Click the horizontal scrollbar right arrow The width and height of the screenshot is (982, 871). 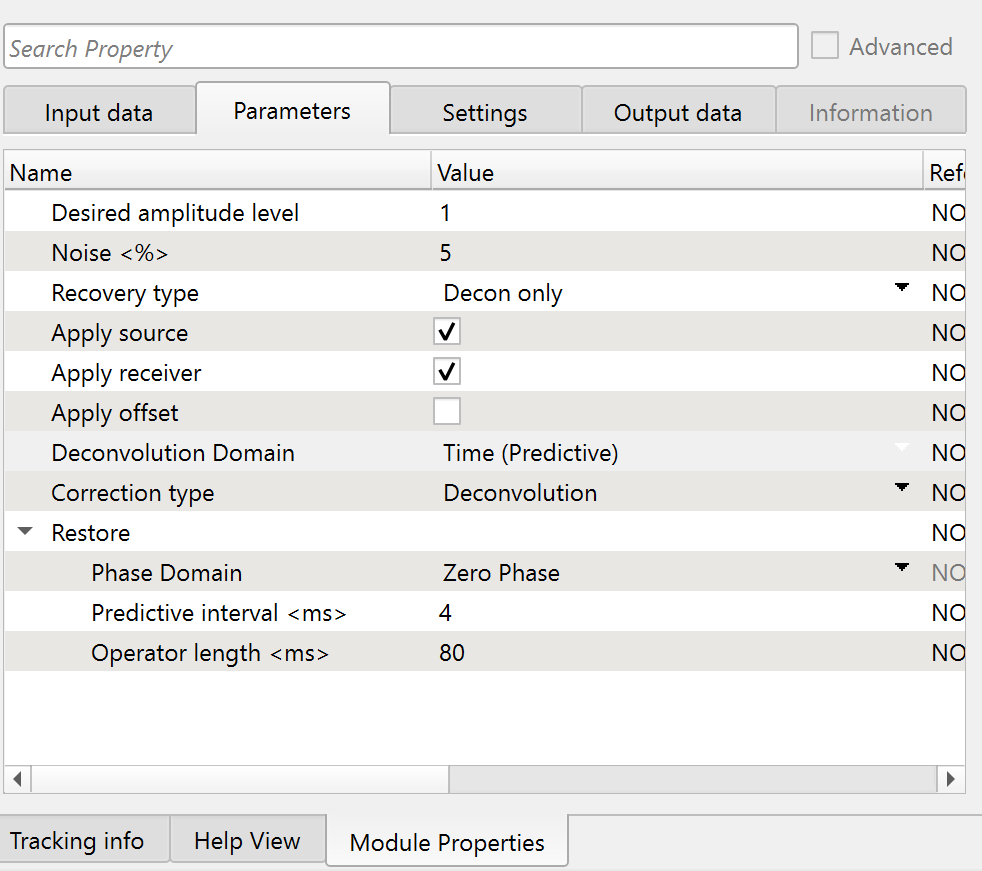coord(950,779)
